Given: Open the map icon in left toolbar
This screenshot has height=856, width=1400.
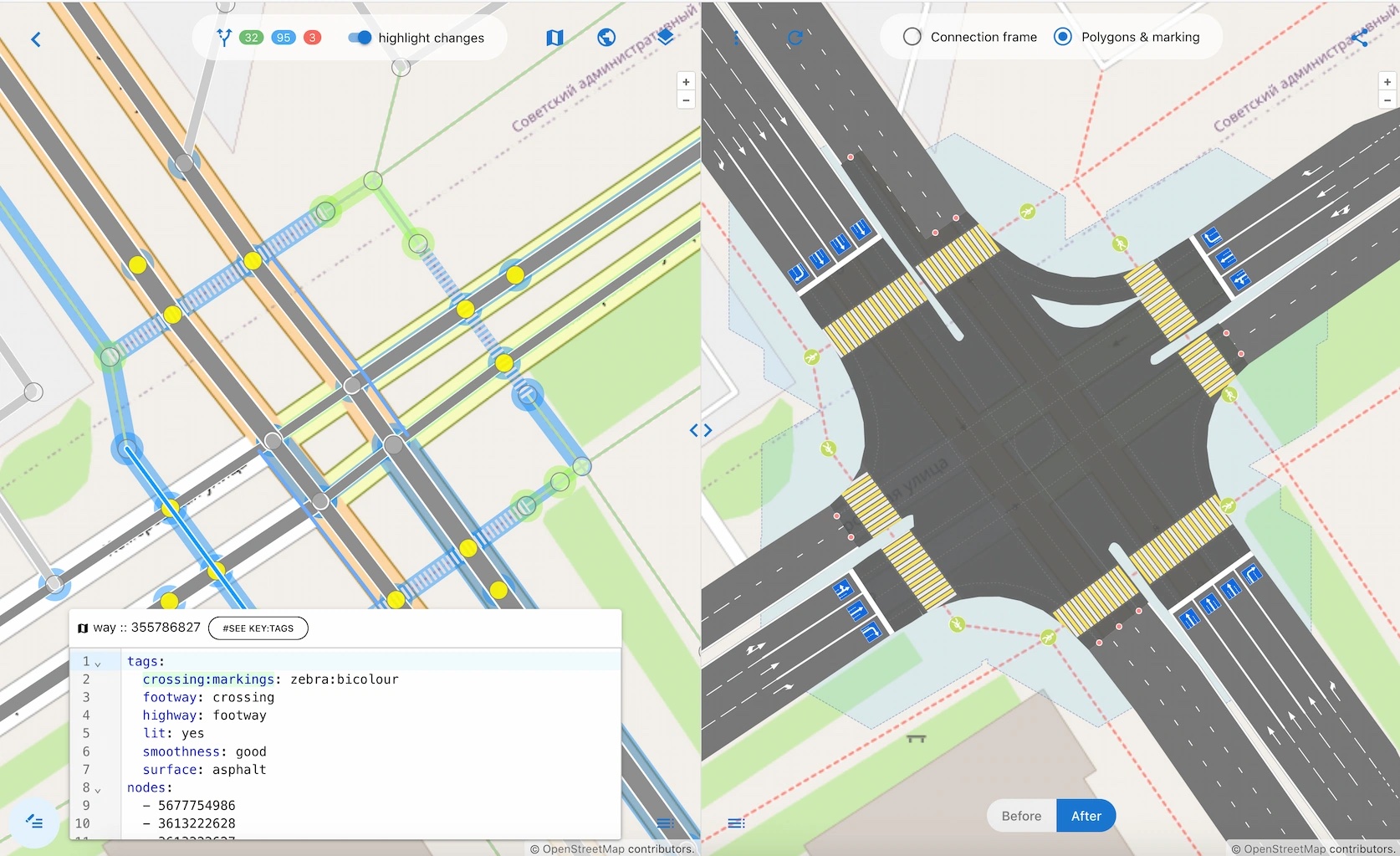Looking at the screenshot, I should coord(554,38).
